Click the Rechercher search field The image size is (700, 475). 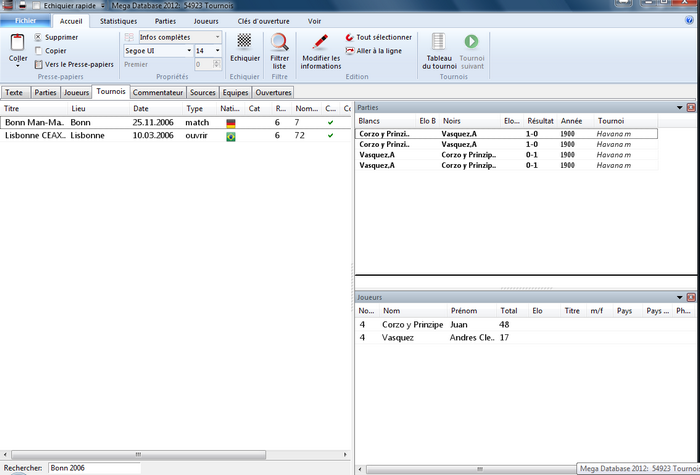tap(94, 468)
